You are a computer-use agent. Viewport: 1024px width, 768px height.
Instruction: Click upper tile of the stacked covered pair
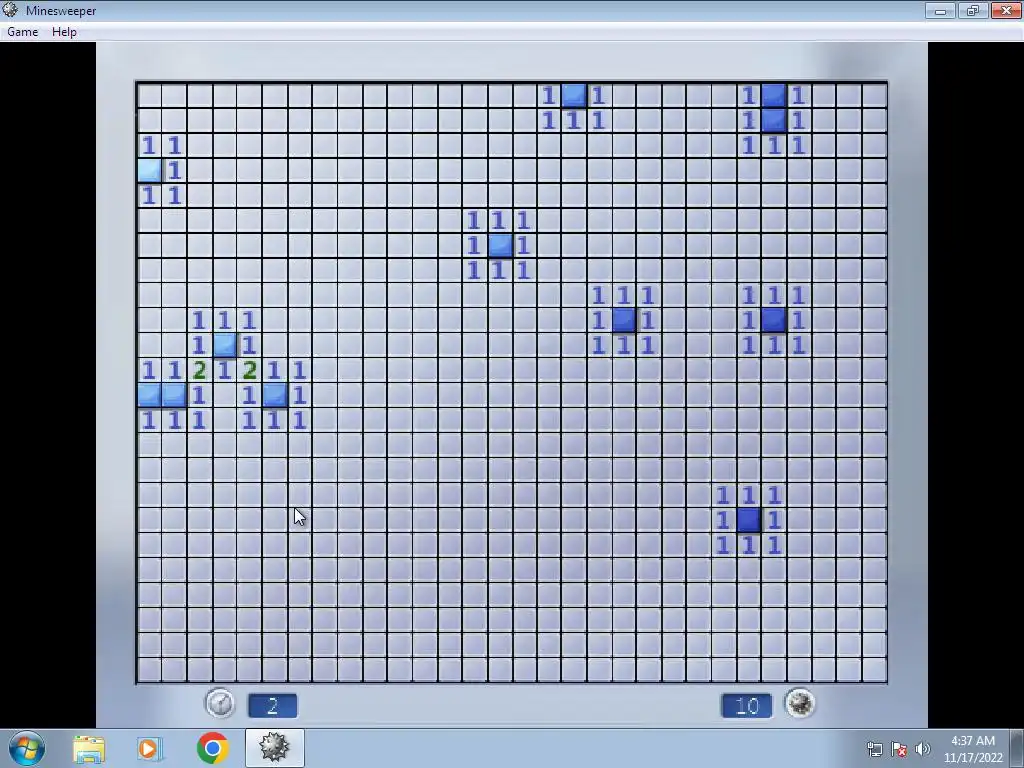[774, 95]
